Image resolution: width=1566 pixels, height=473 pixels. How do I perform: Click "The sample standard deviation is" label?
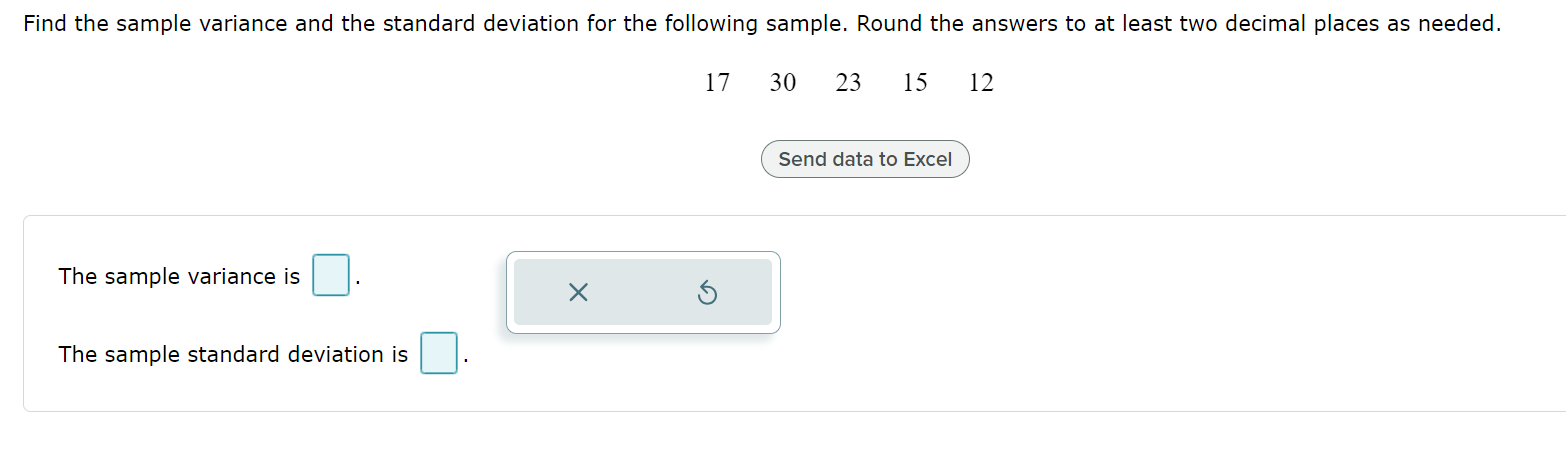pos(233,354)
